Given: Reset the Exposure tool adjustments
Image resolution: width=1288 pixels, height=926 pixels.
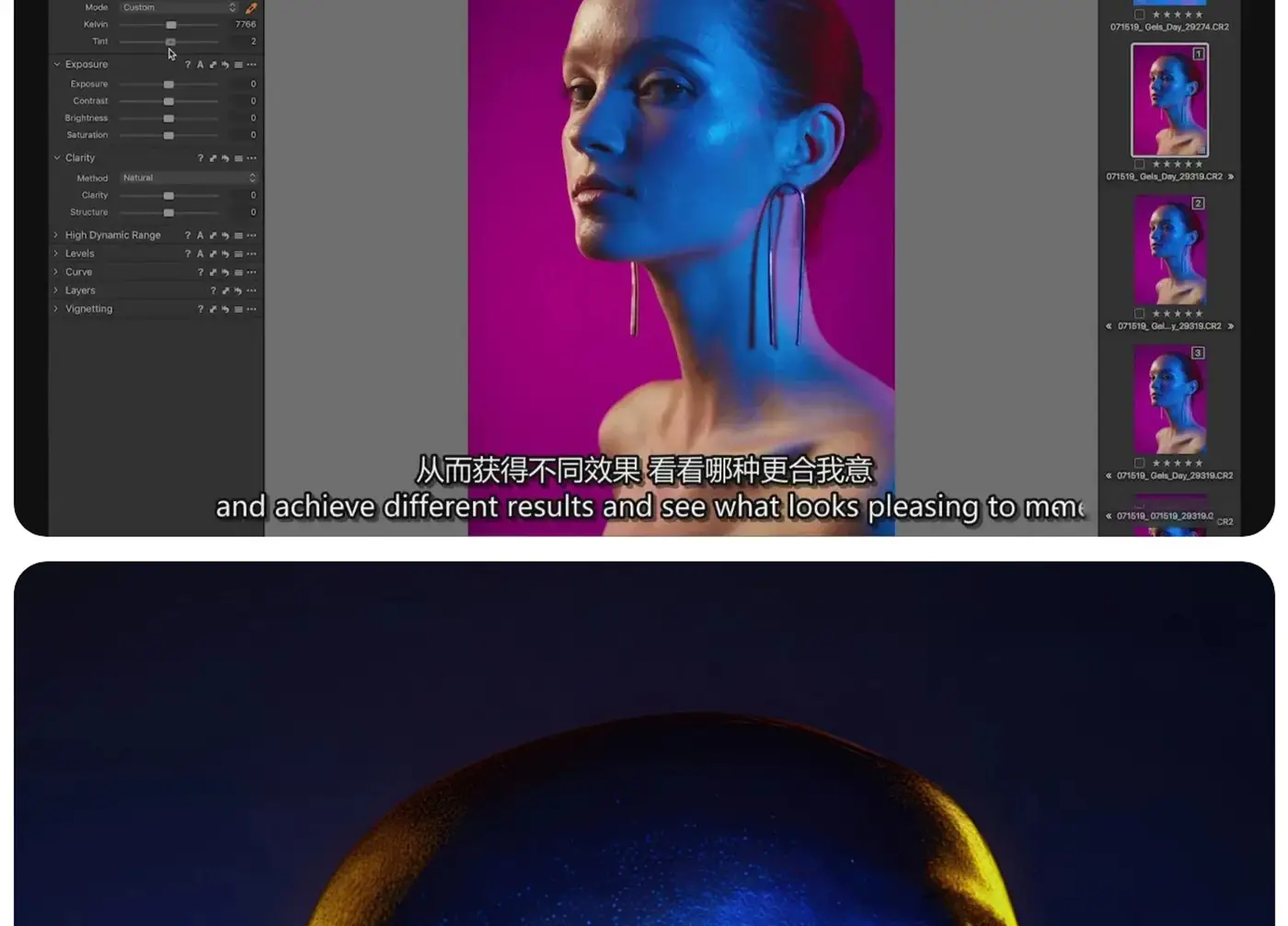Looking at the screenshot, I should (x=225, y=65).
